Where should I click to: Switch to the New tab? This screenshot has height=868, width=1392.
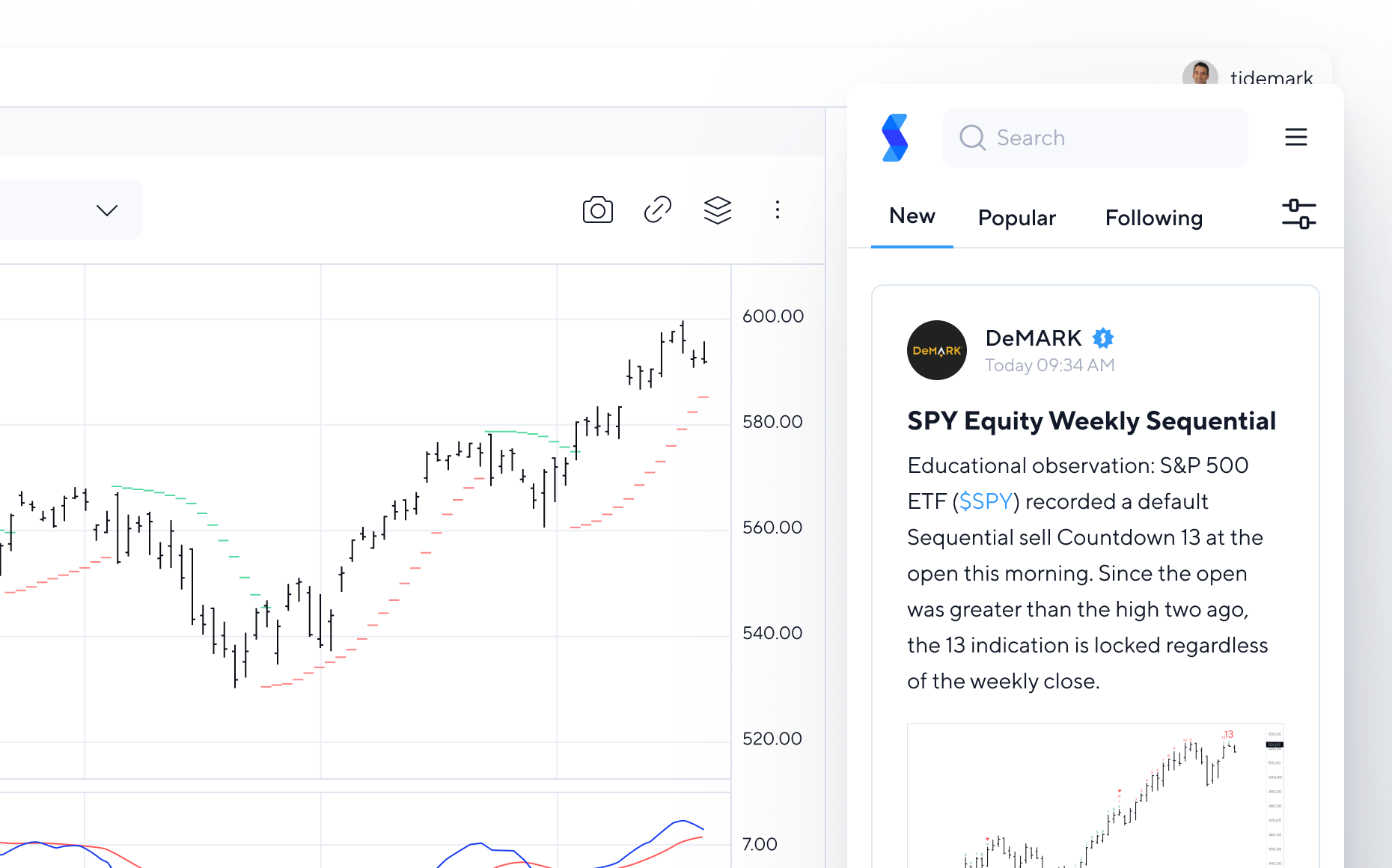912,216
